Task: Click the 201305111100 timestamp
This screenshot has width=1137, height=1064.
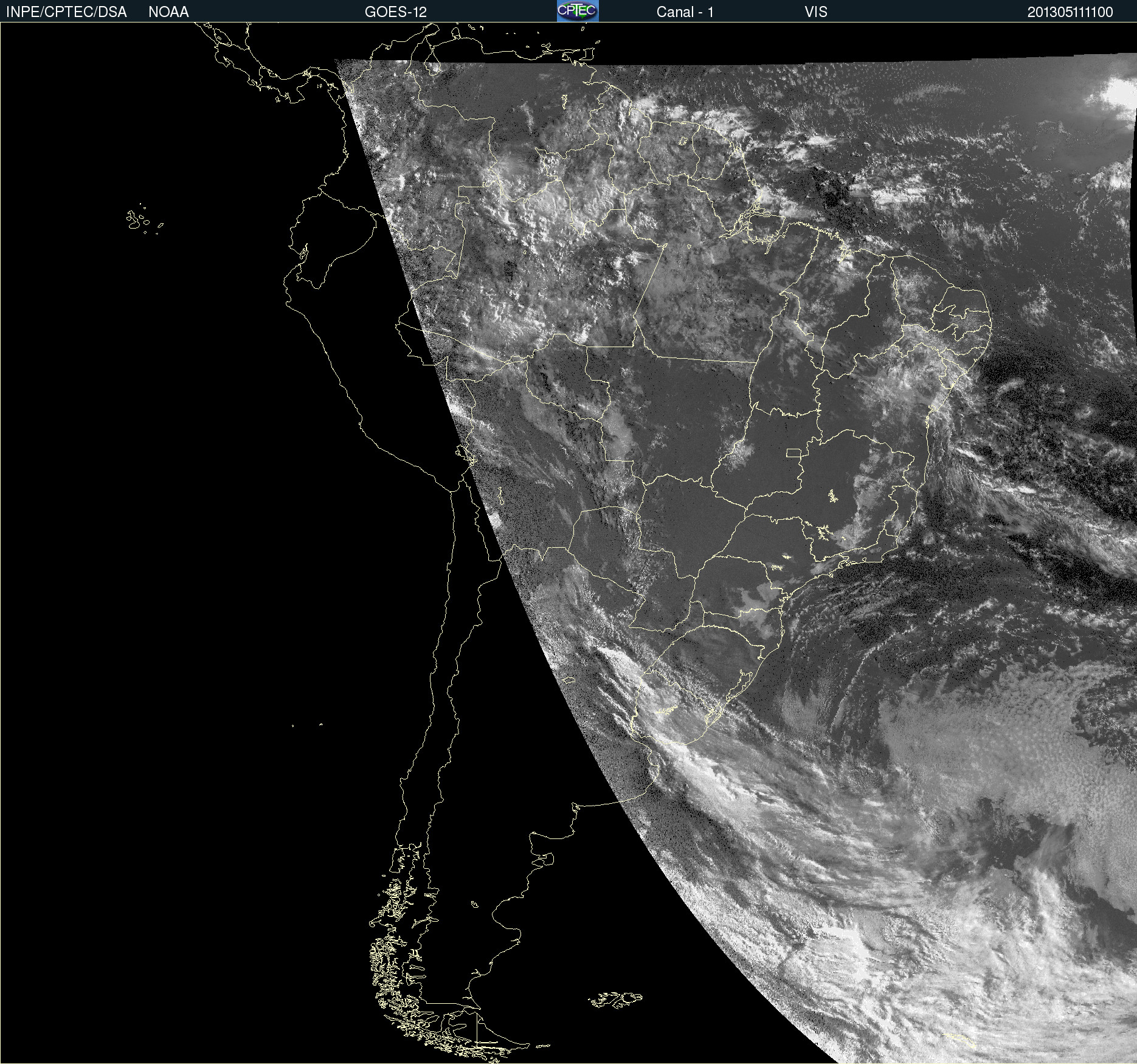Action: [1070, 12]
